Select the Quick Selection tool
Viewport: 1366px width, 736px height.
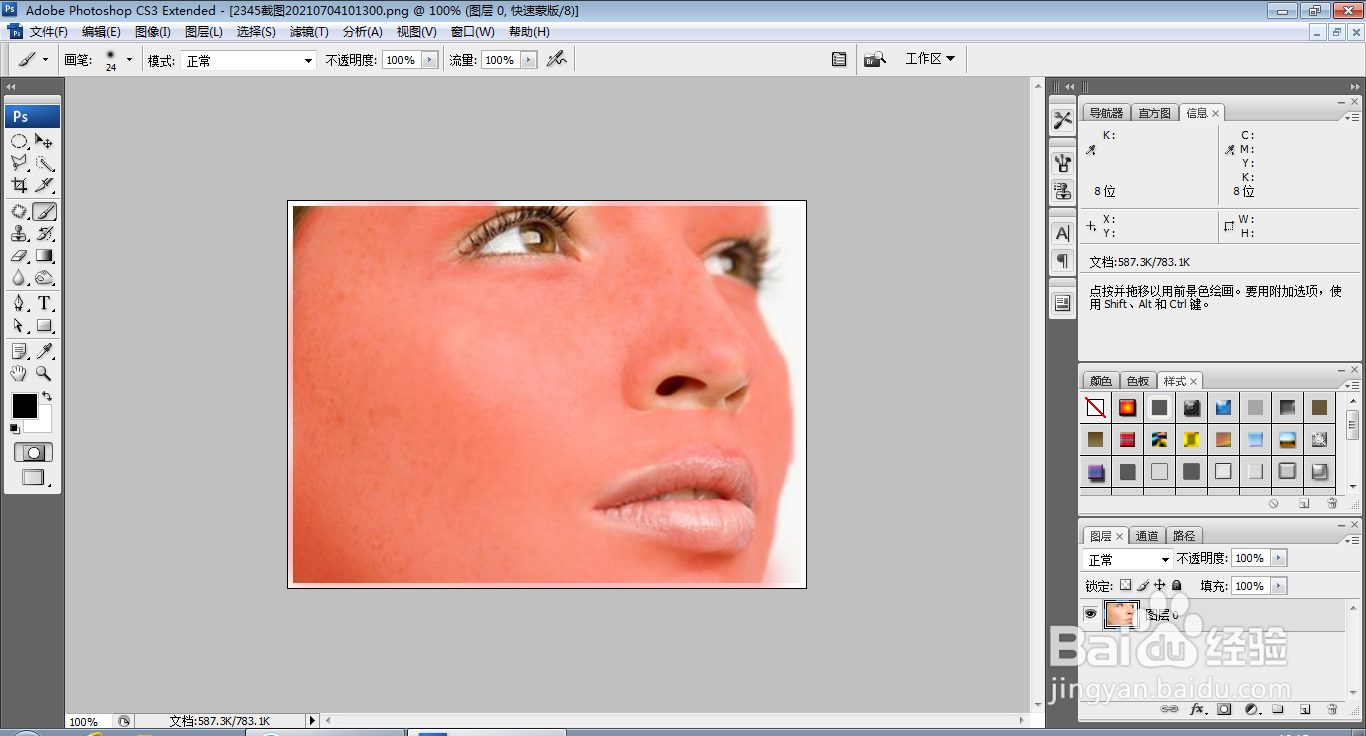click(x=44, y=163)
